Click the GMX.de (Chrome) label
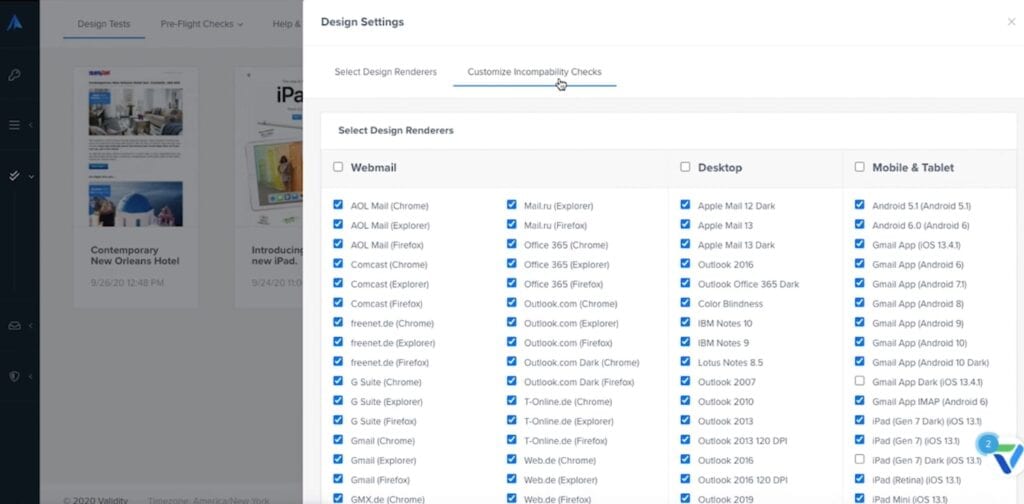The image size is (1024, 504). [x=387, y=499]
